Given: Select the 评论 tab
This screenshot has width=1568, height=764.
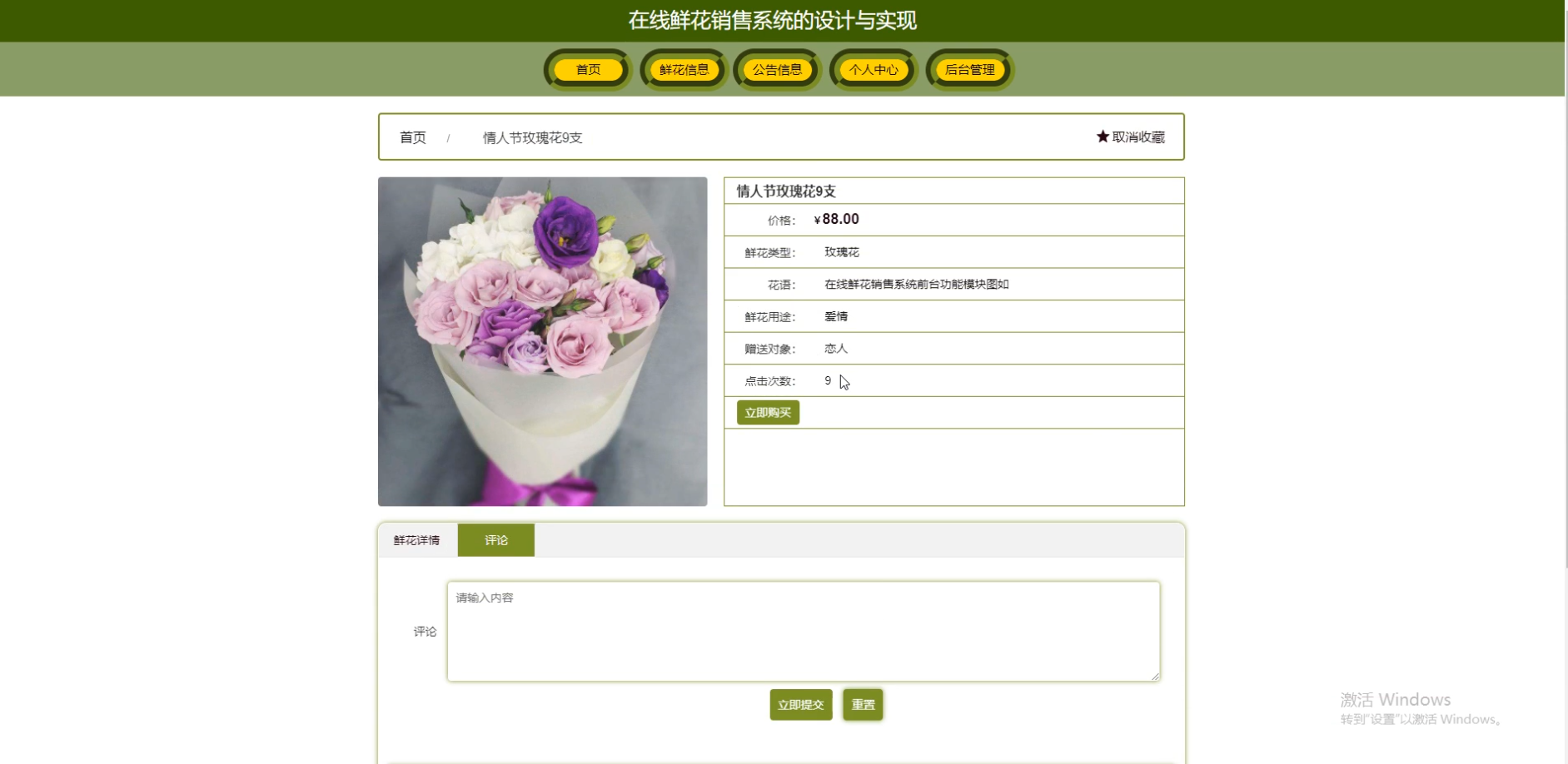Looking at the screenshot, I should tap(496, 540).
